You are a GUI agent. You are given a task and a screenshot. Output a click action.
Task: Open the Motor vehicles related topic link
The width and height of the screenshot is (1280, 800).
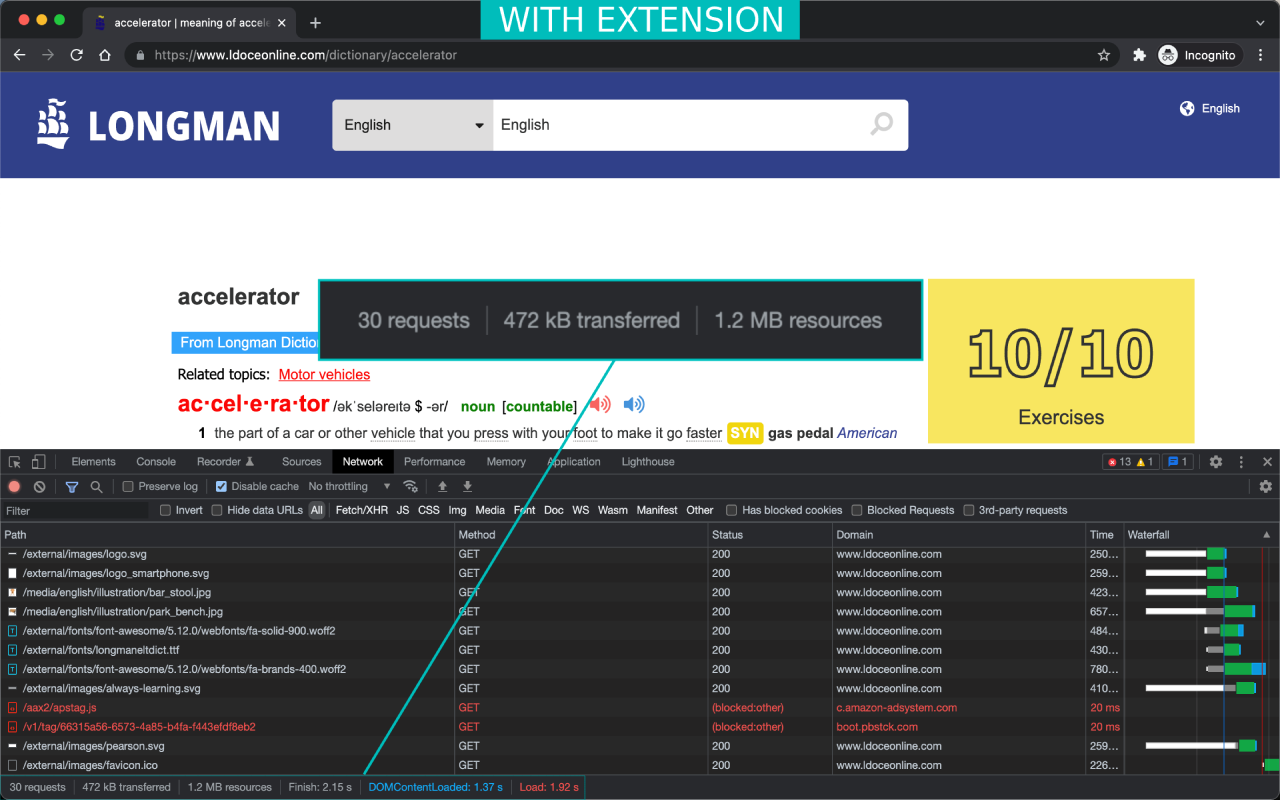(324, 374)
